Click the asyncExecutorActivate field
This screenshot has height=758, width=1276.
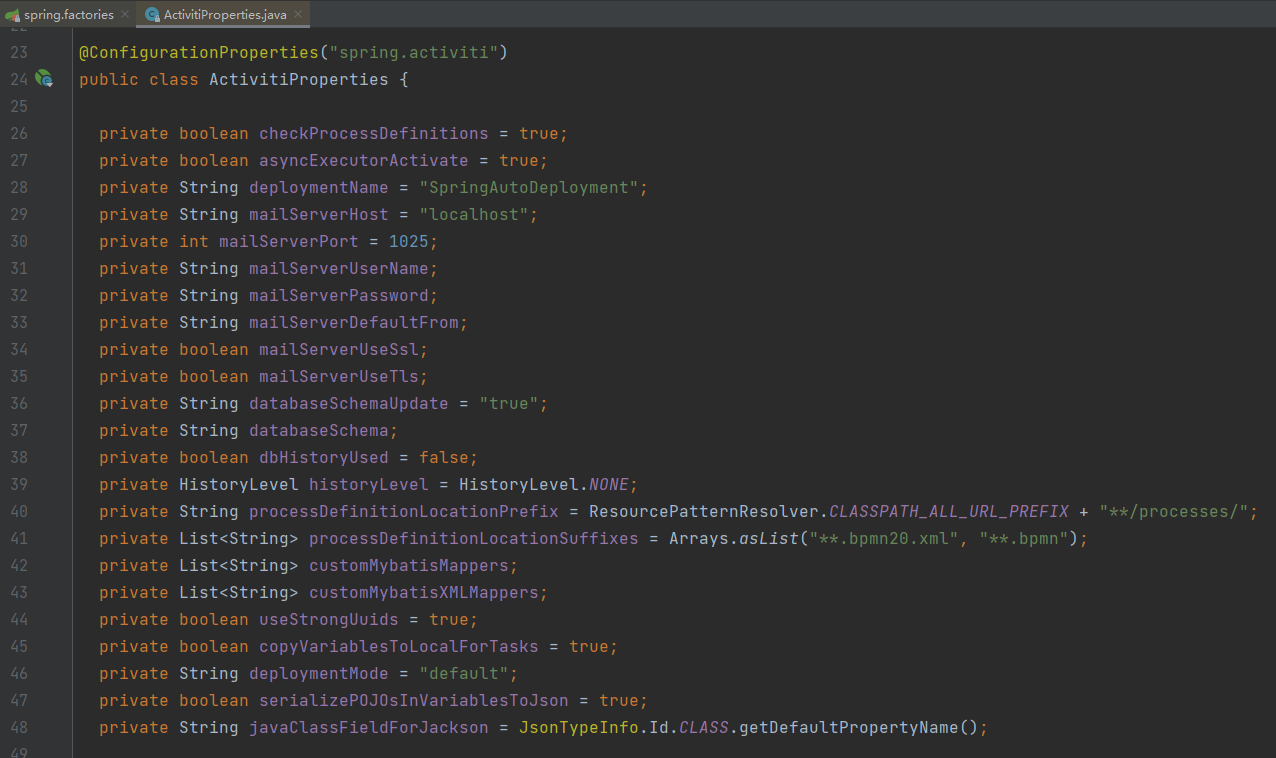tap(364, 160)
